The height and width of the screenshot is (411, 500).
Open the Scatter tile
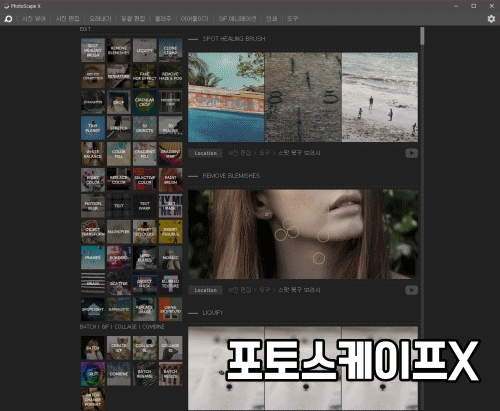(x=119, y=283)
